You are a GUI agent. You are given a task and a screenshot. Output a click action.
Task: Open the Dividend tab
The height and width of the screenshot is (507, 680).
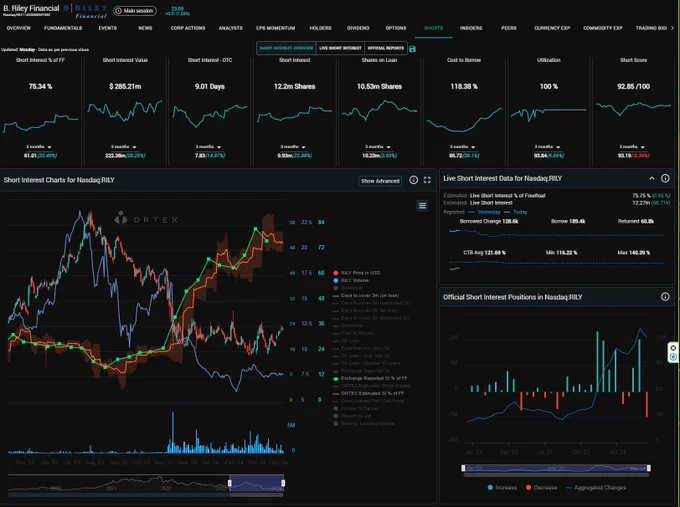tap(358, 28)
